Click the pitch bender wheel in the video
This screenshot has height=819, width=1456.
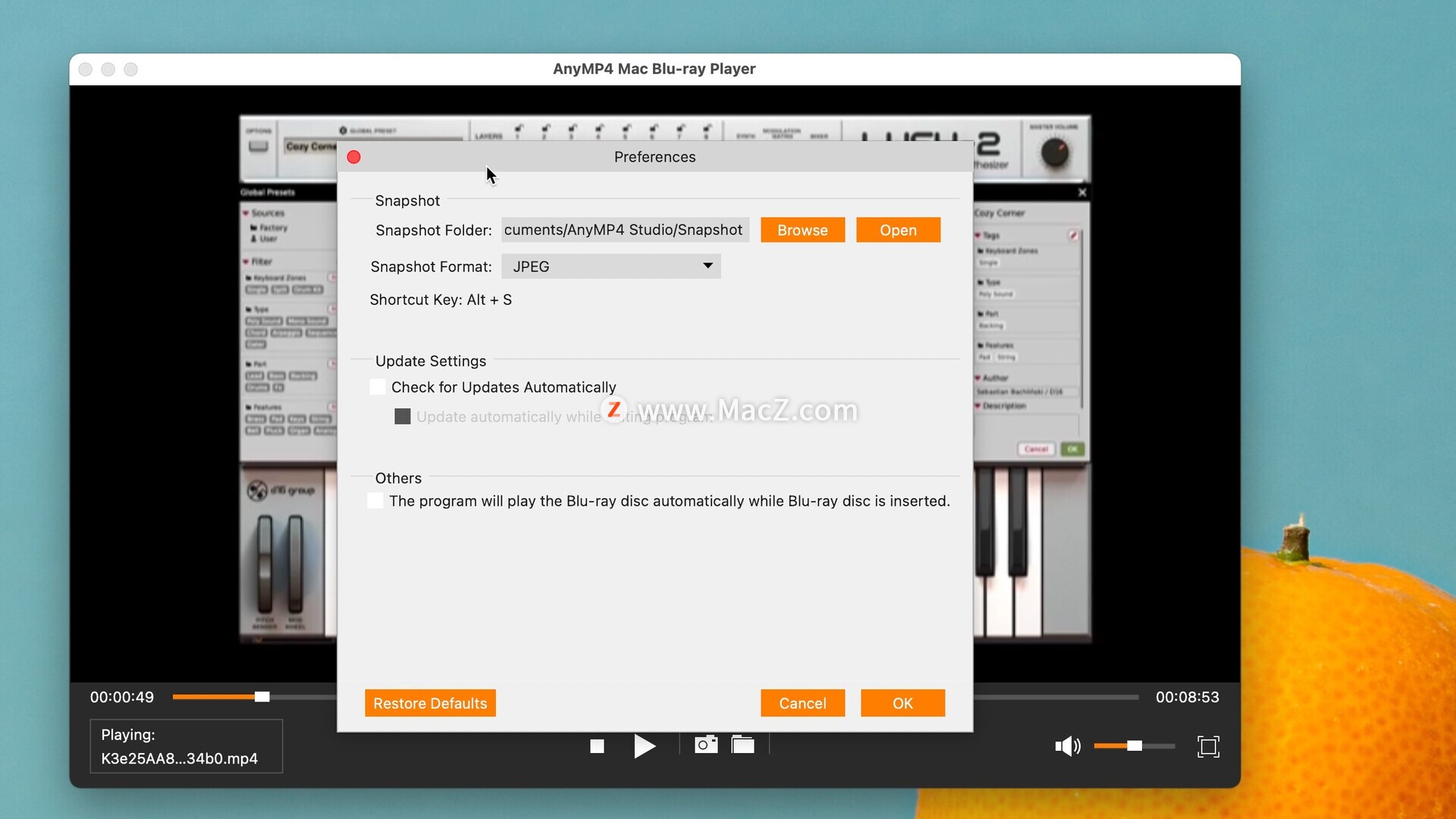pos(265,565)
